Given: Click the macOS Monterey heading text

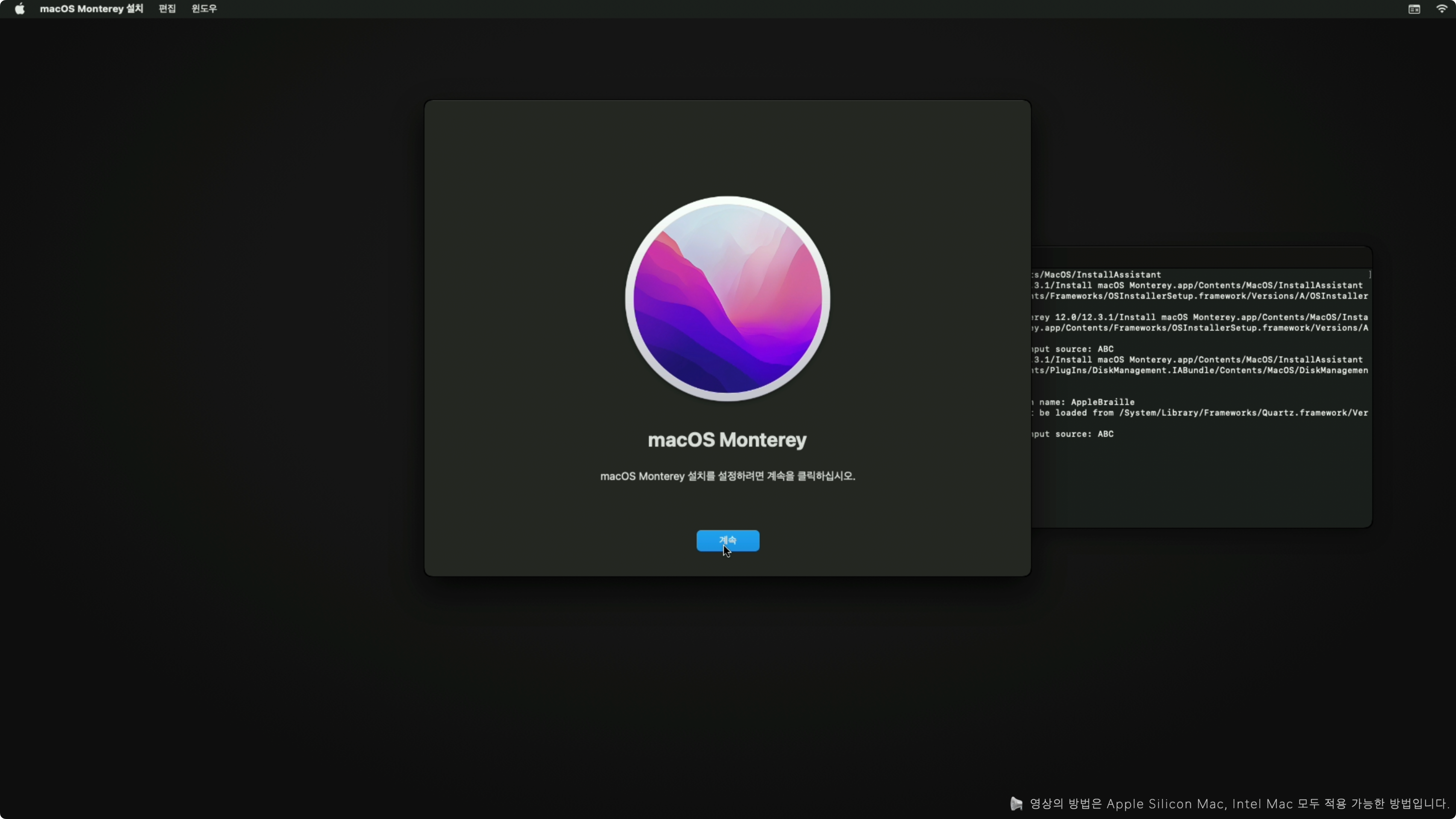Looking at the screenshot, I should click(727, 440).
